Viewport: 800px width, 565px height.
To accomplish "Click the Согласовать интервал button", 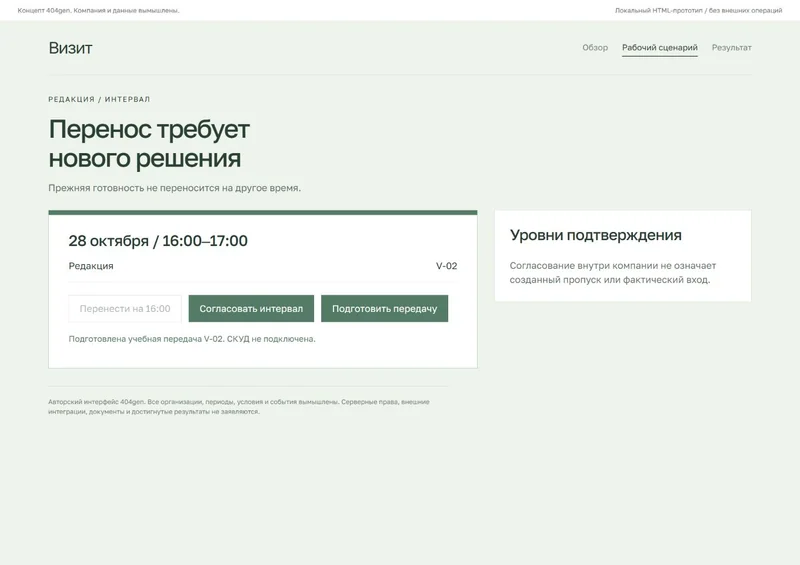I will point(251,309).
